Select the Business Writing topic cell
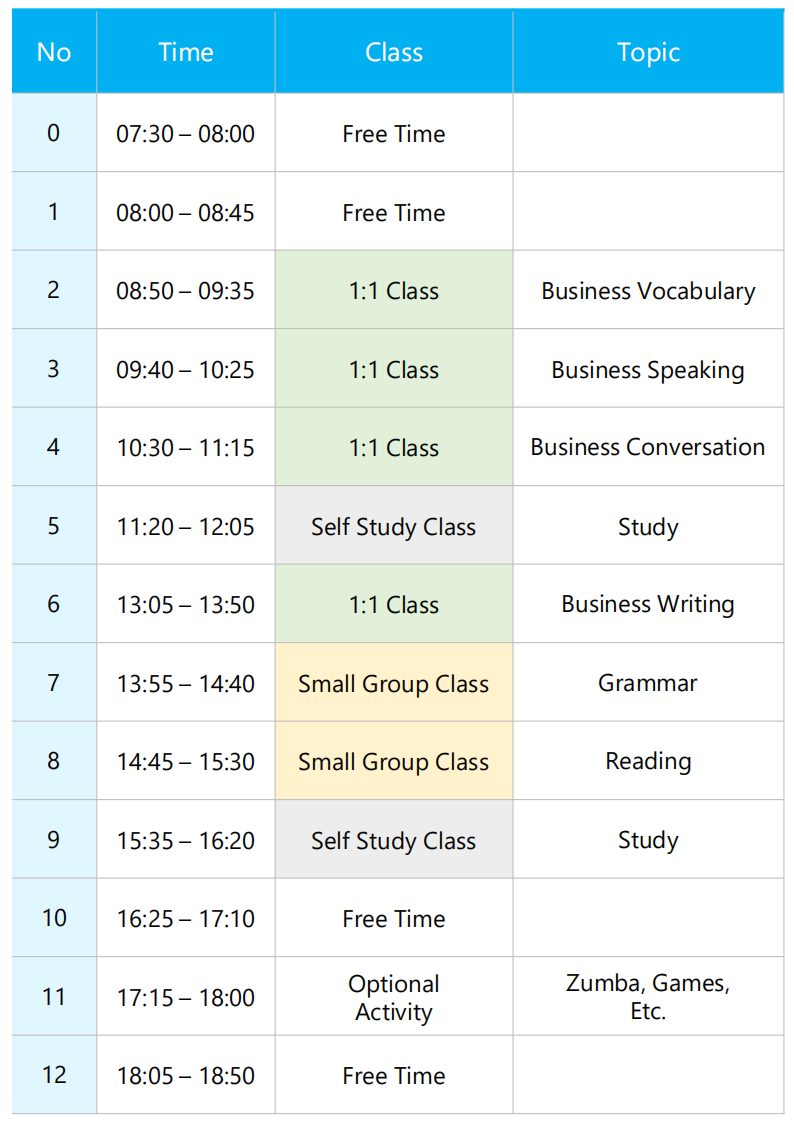This screenshot has width=794, height=1122. click(x=648, y=604)
